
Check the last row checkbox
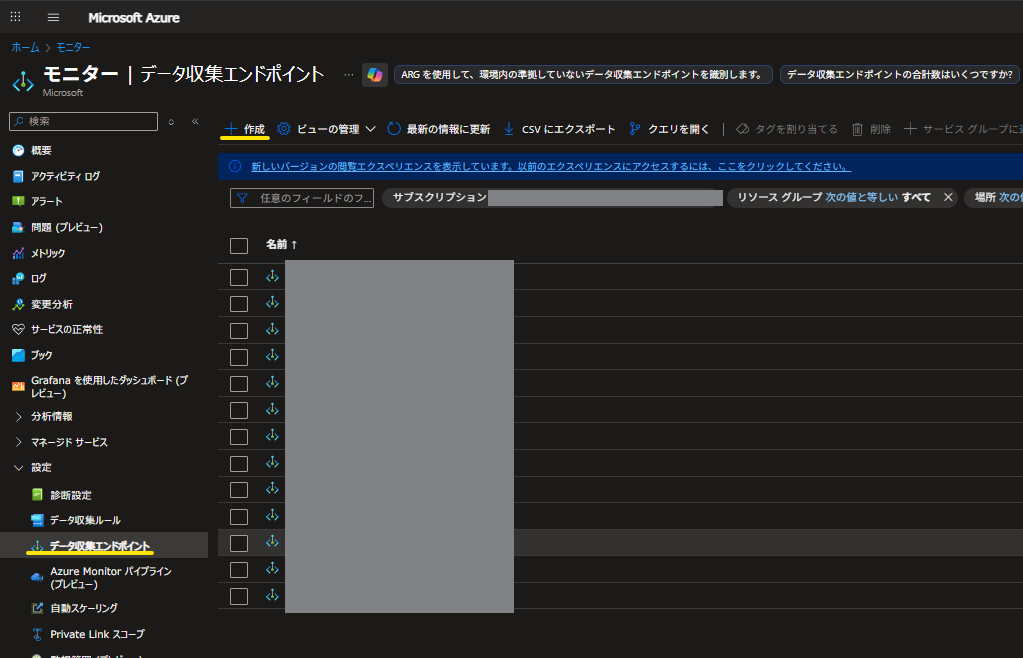click(239, 596)
